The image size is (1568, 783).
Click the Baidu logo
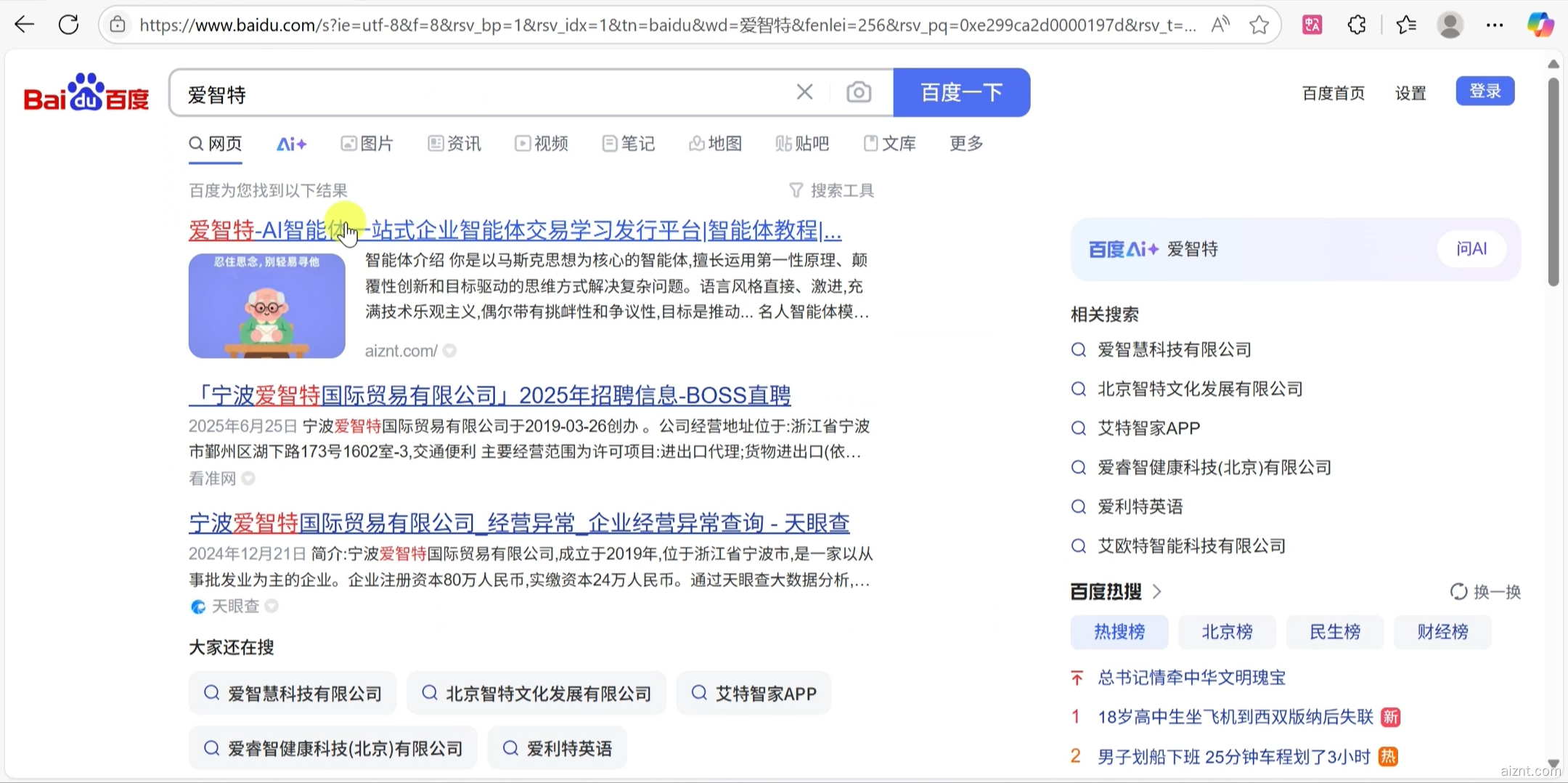86,93
